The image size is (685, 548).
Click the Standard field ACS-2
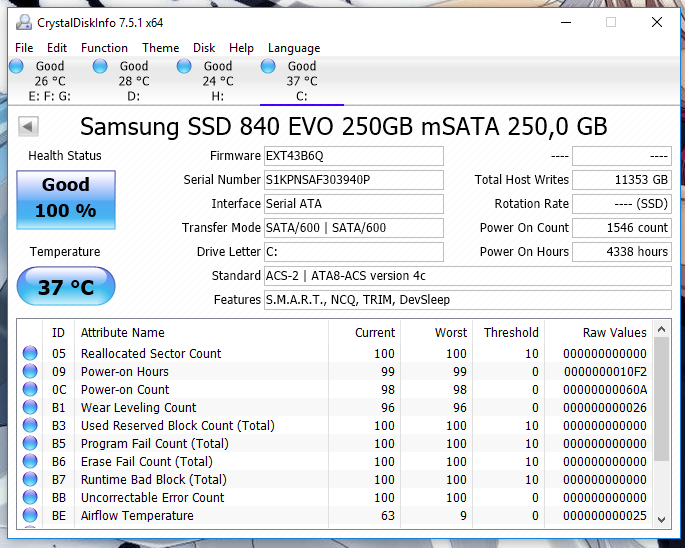468,276
